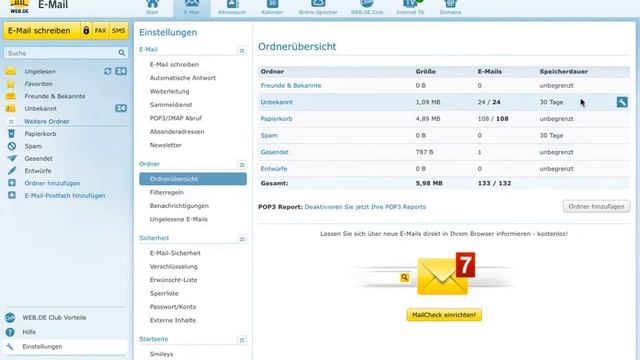Switch to the E-Mail navigation tab
This screenshot has width=640, height=360.
click(x=191, y=8)
